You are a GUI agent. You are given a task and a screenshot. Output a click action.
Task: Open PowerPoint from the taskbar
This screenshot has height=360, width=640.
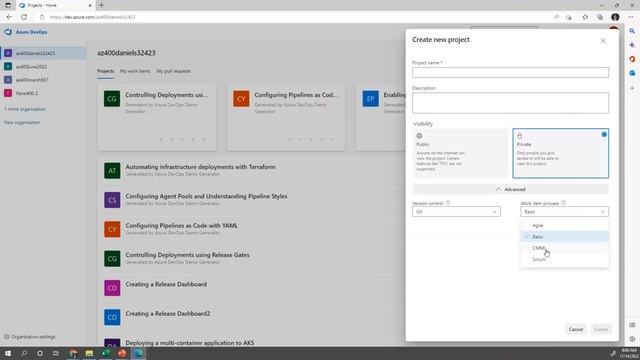[122, 353]
